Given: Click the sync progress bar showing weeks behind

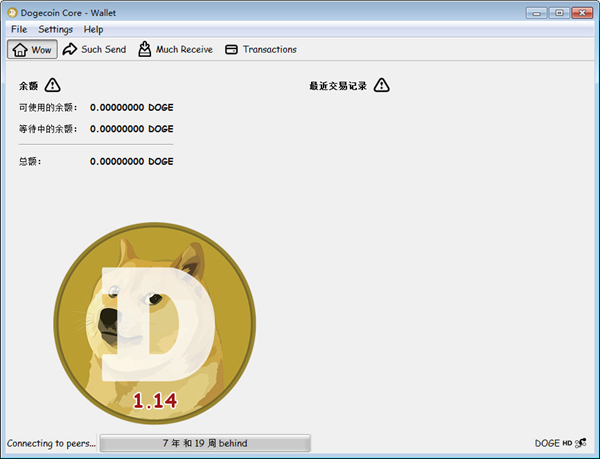Looking at the screenshot, I should 205,443.
